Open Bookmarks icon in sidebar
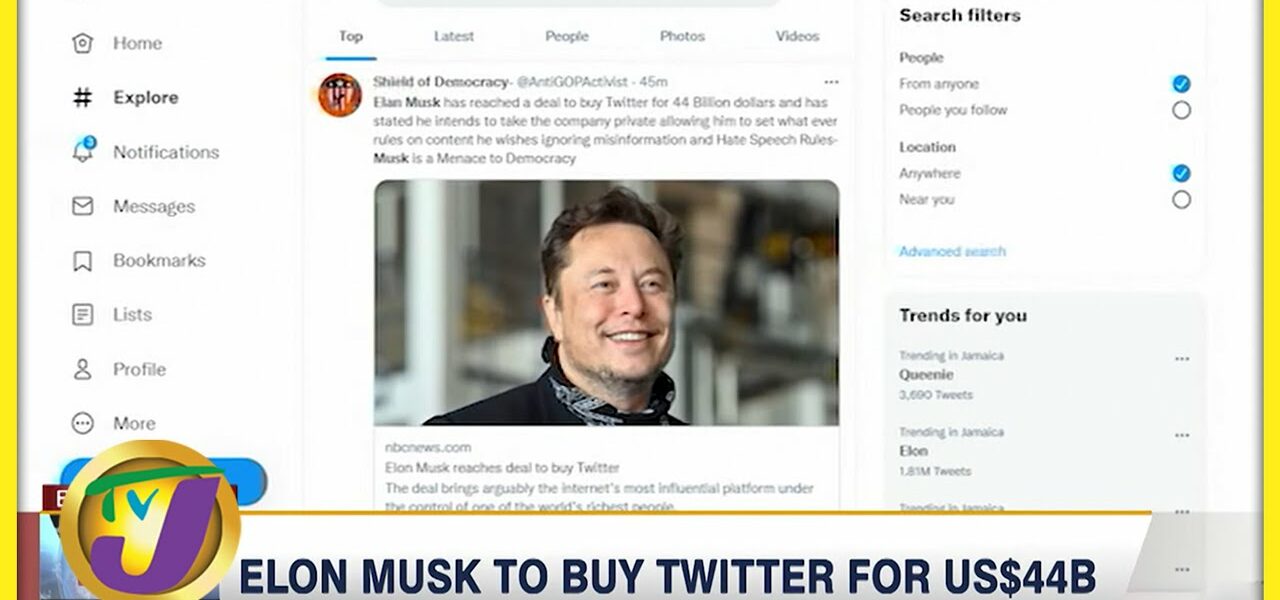 pos(82,261)
